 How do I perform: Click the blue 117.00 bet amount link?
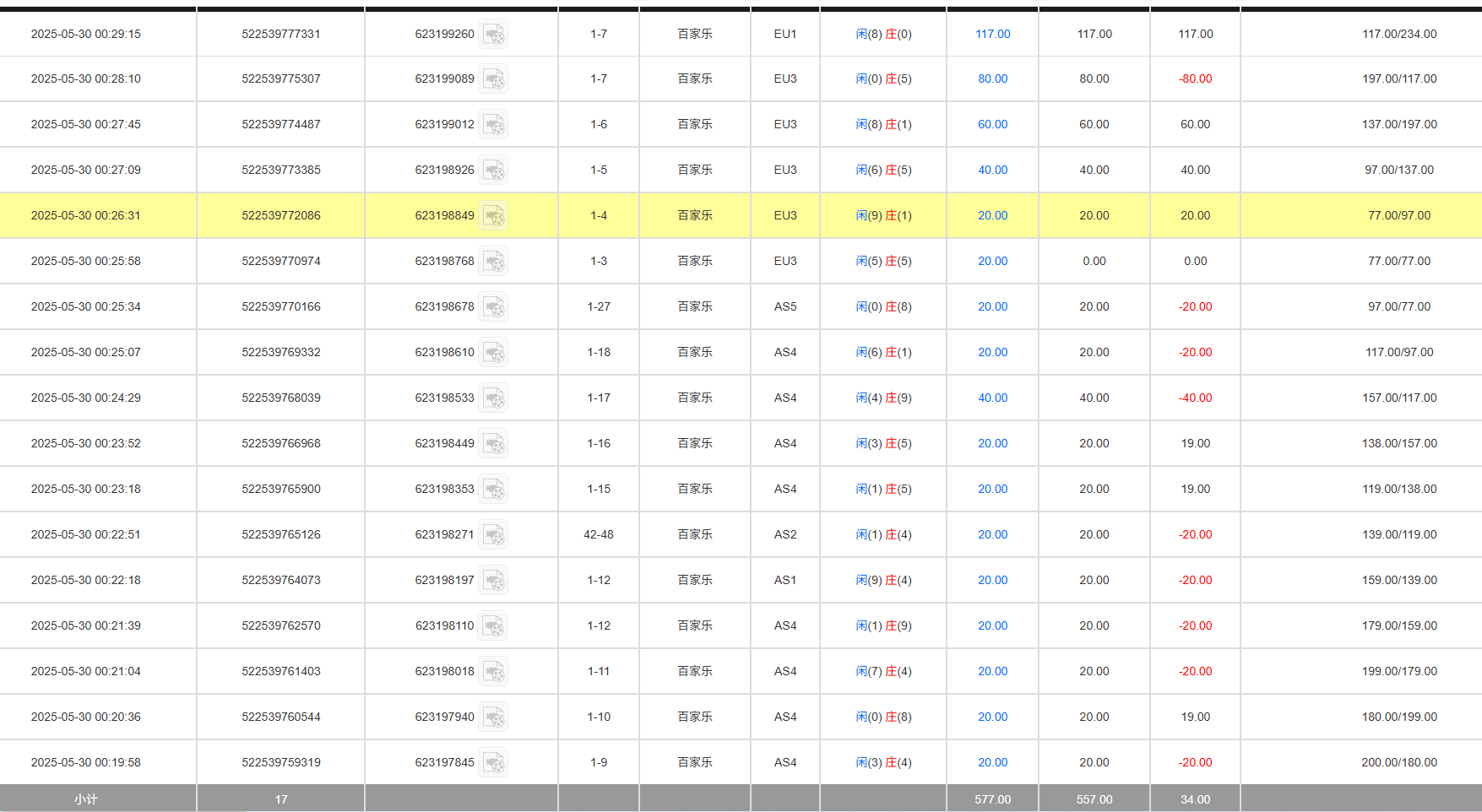(x=992, y=35)
